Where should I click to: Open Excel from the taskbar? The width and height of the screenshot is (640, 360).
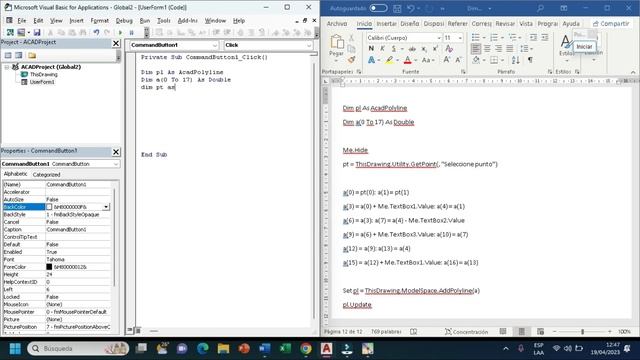pos(285,349)
